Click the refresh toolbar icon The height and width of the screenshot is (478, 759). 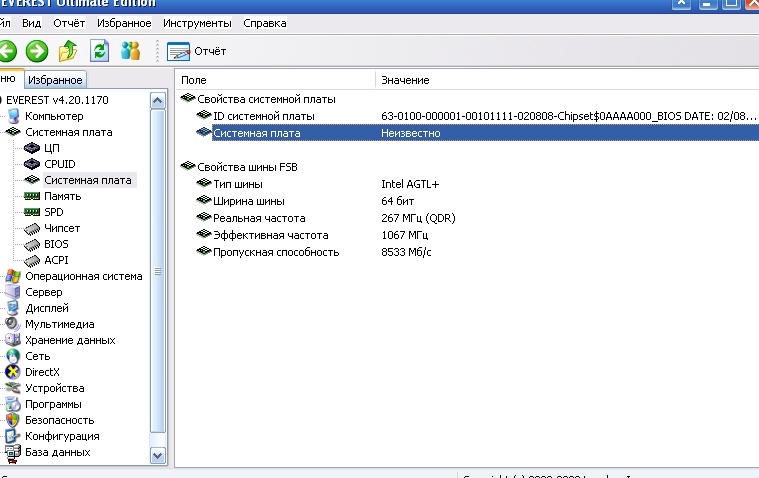99,51
